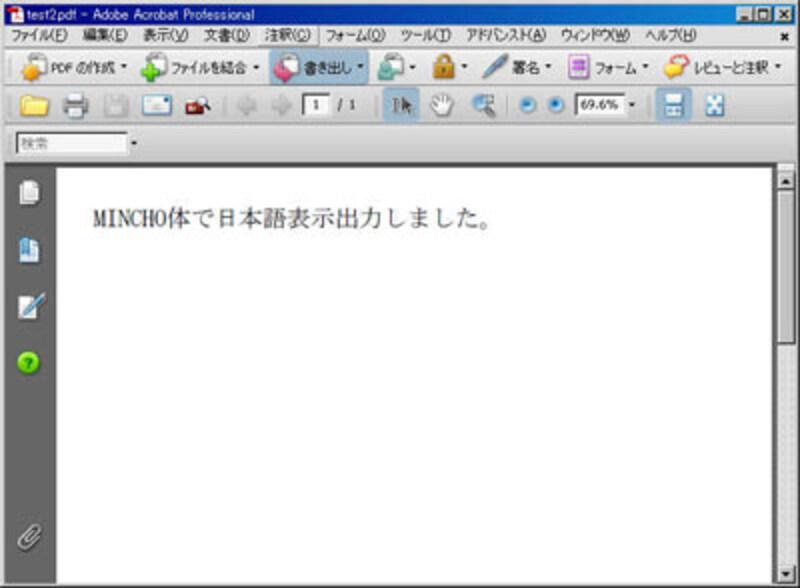Click the Print icon
Screen dimensions: 800x588
pos(75,106)
